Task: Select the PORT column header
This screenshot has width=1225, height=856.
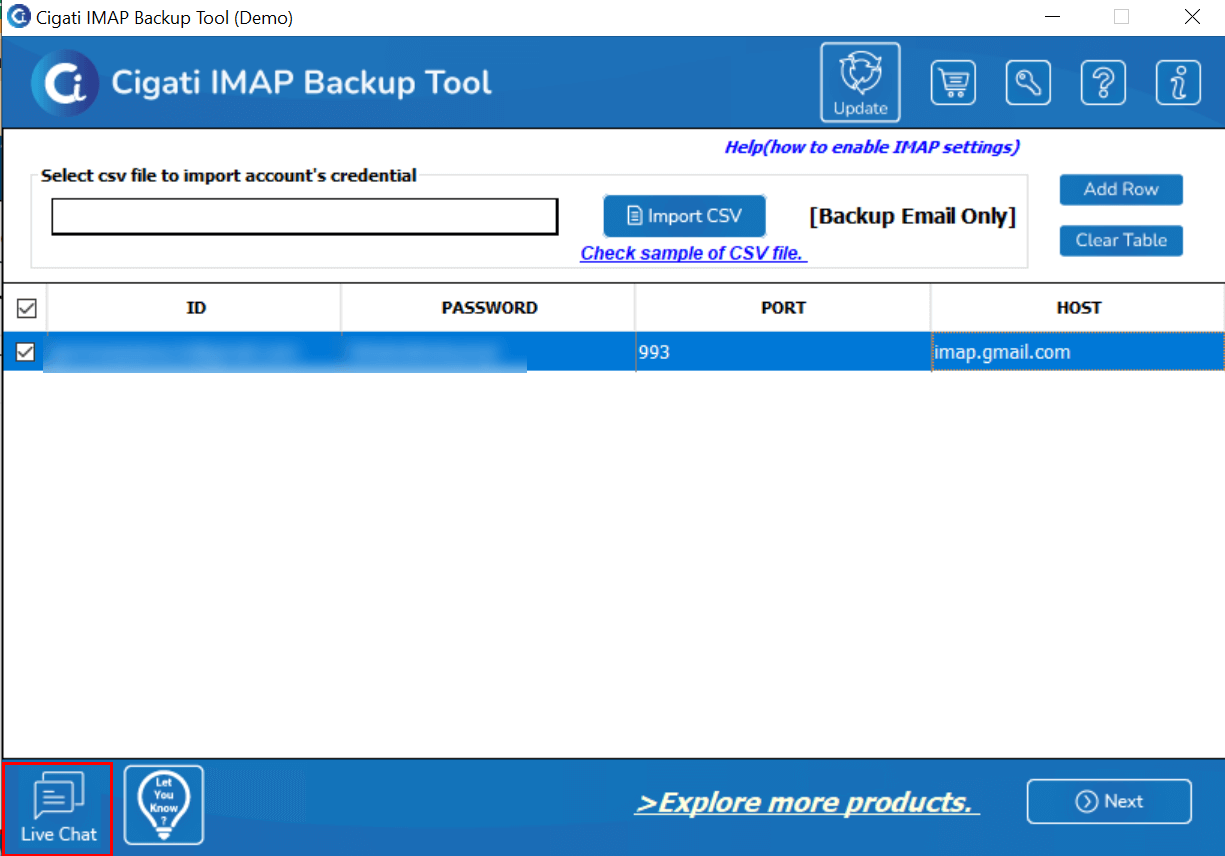Action: (x=783, y=308)
